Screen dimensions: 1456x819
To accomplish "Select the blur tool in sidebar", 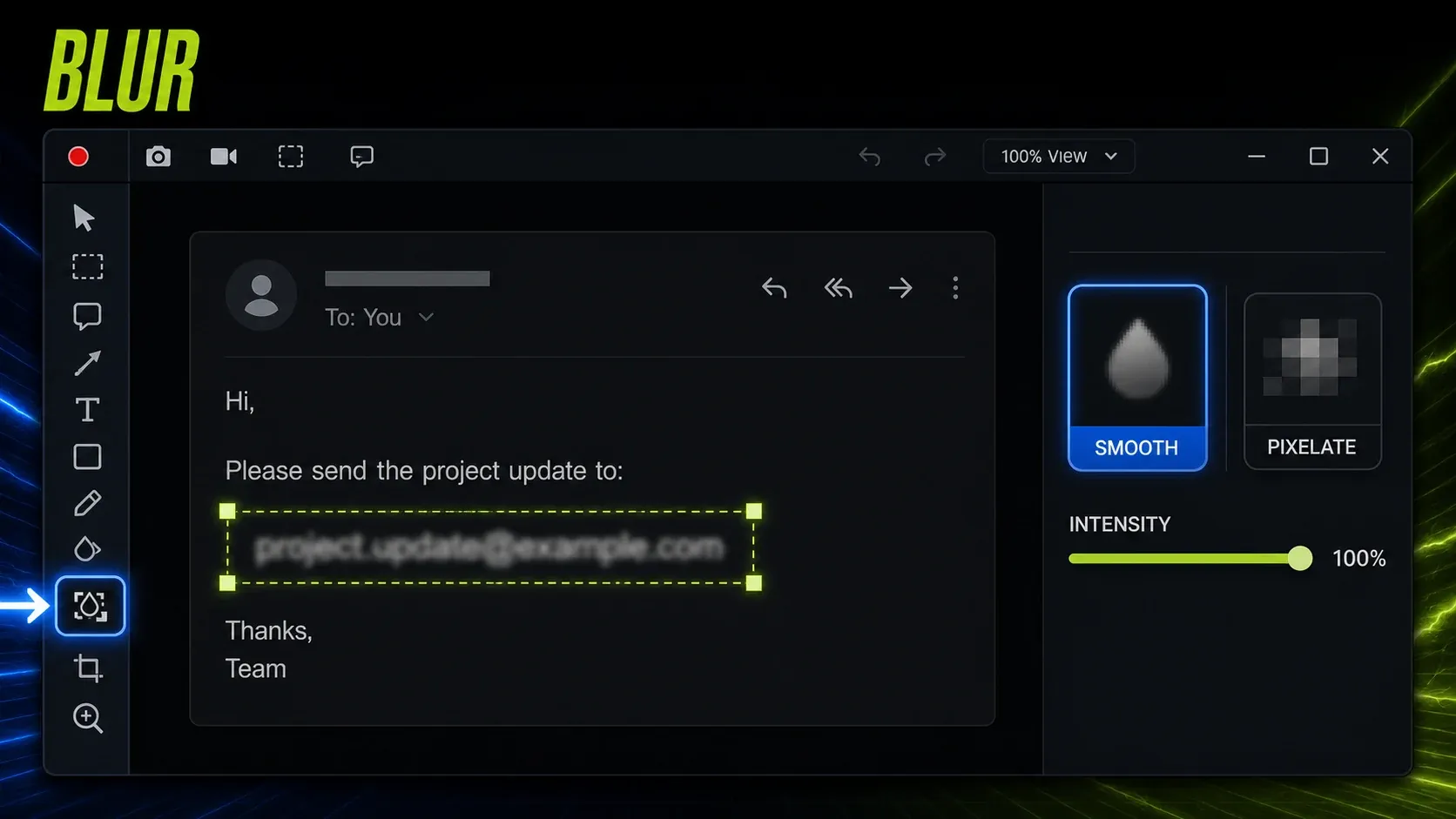I will click(91, 606).
